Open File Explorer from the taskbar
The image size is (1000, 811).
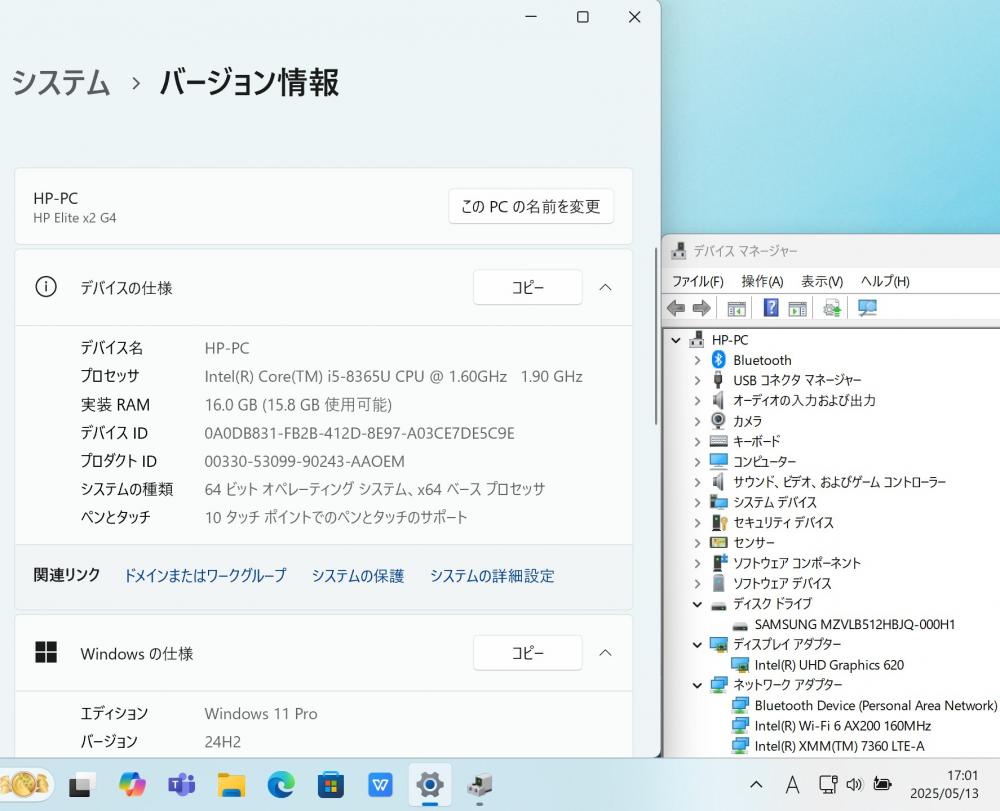pos(231,784)
